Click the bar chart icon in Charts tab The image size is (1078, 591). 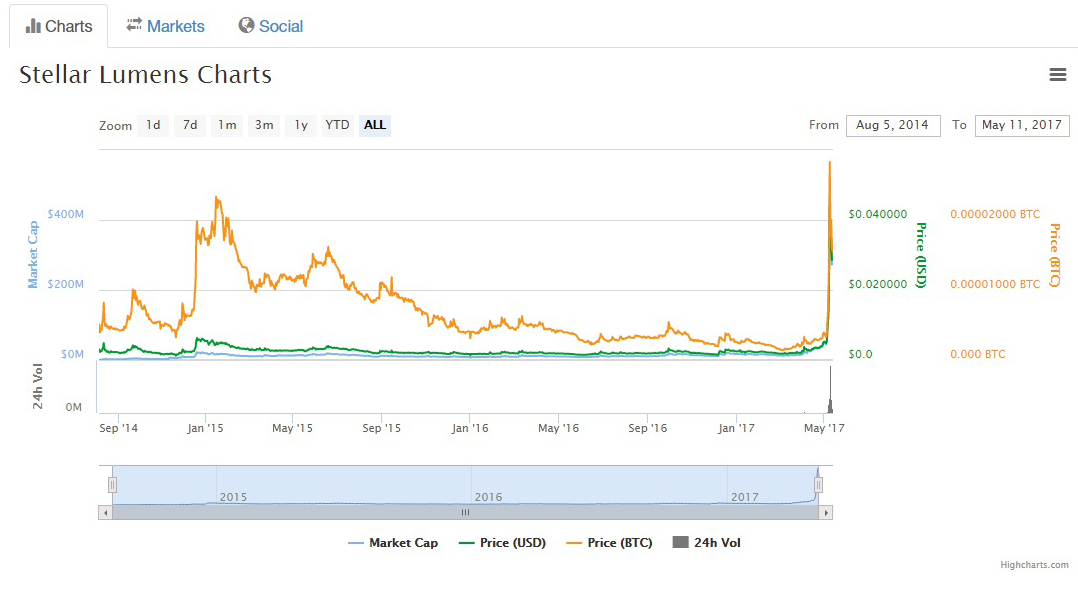(x=33, y=26)
